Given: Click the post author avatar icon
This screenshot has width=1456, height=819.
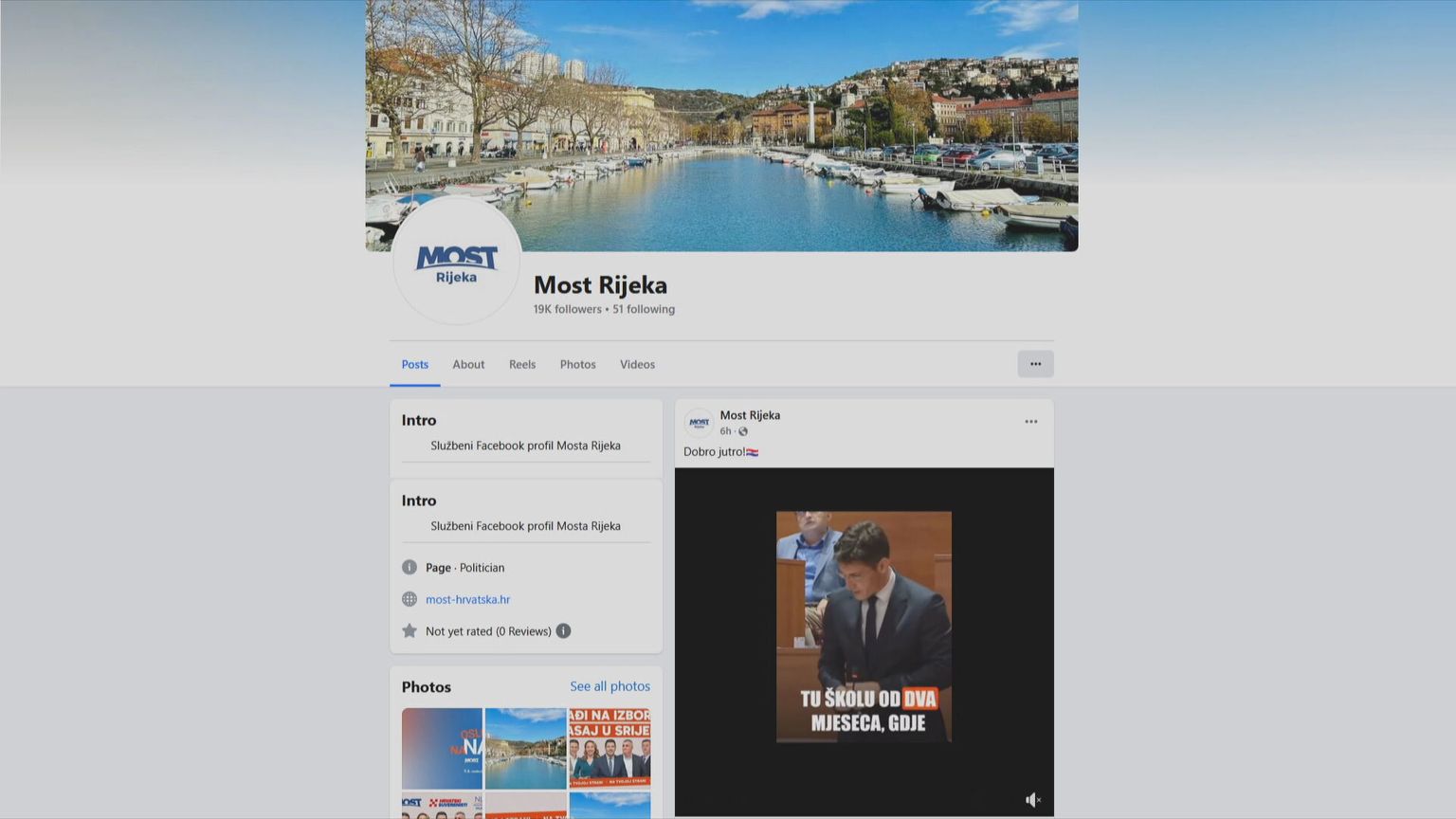Looking at the screenshot, I should click(x=699, y=423).
